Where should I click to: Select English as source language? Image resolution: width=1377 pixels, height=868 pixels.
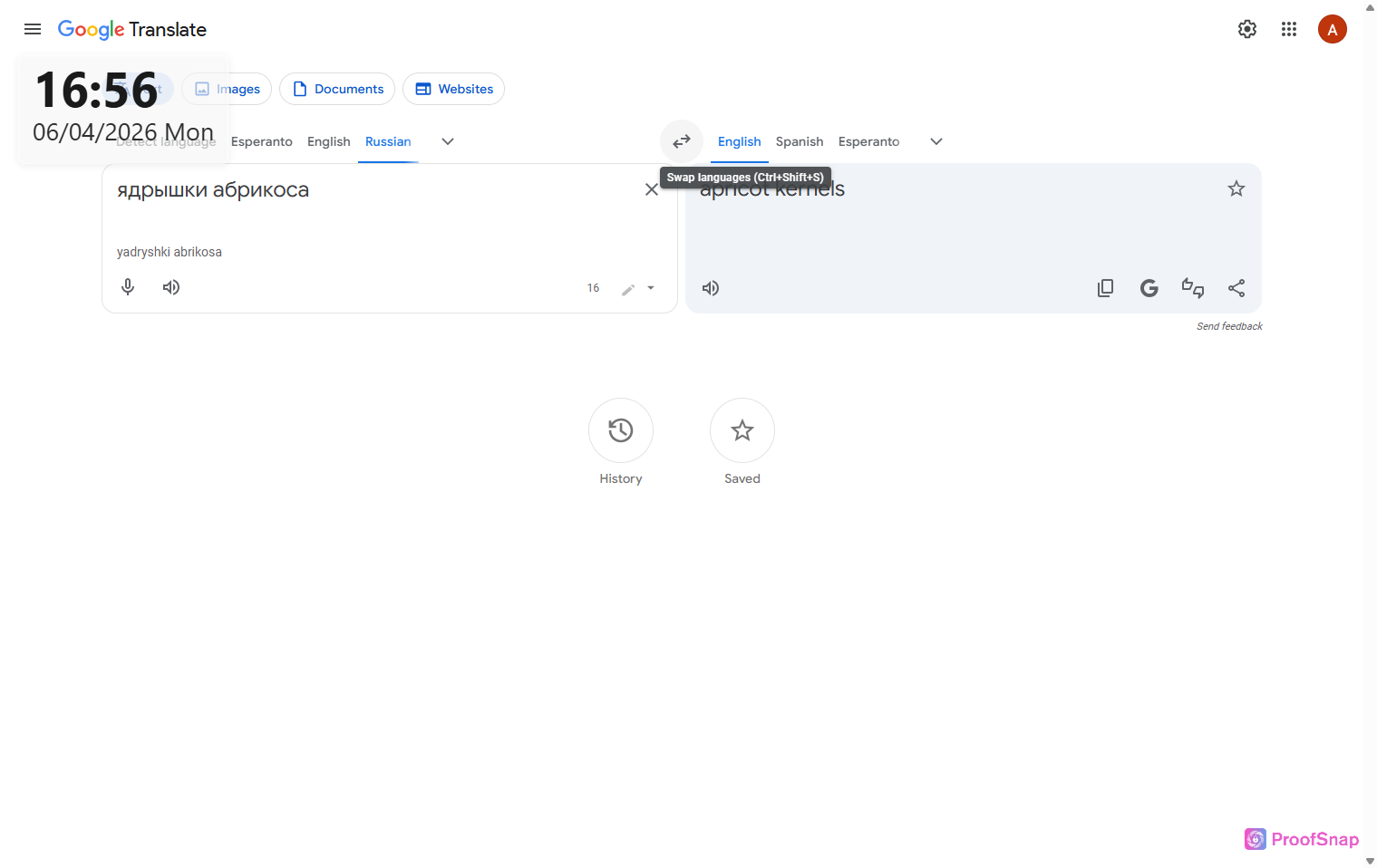coord(329,141)
